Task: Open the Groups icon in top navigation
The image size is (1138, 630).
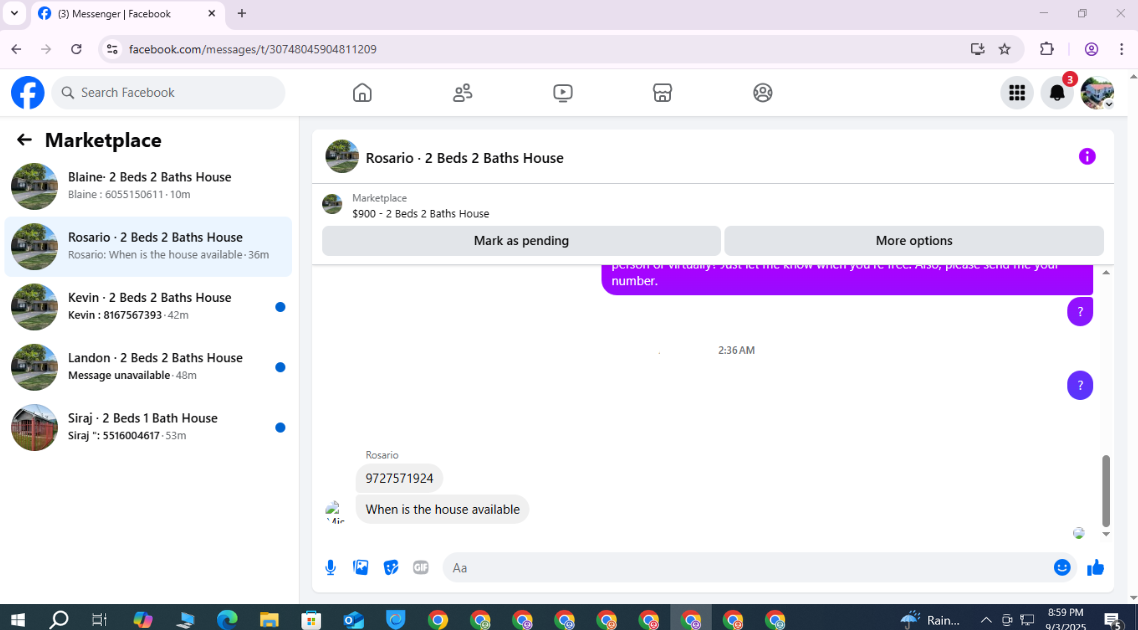Action: (763, 93)
